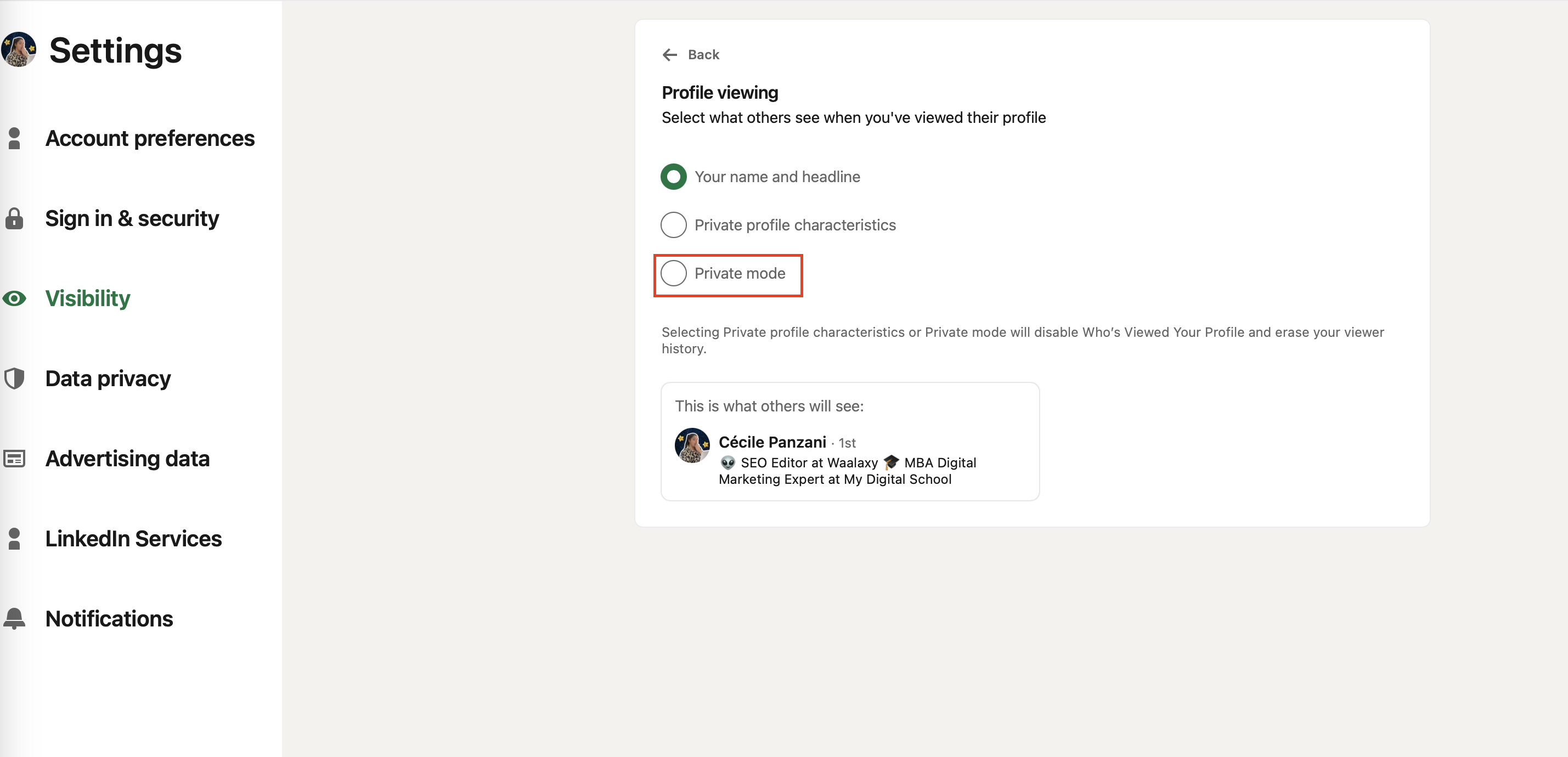The height and width of the screenshot is (757, 1568).
Task: Enable Private mode radio button
Action: [x=673, y=273]
